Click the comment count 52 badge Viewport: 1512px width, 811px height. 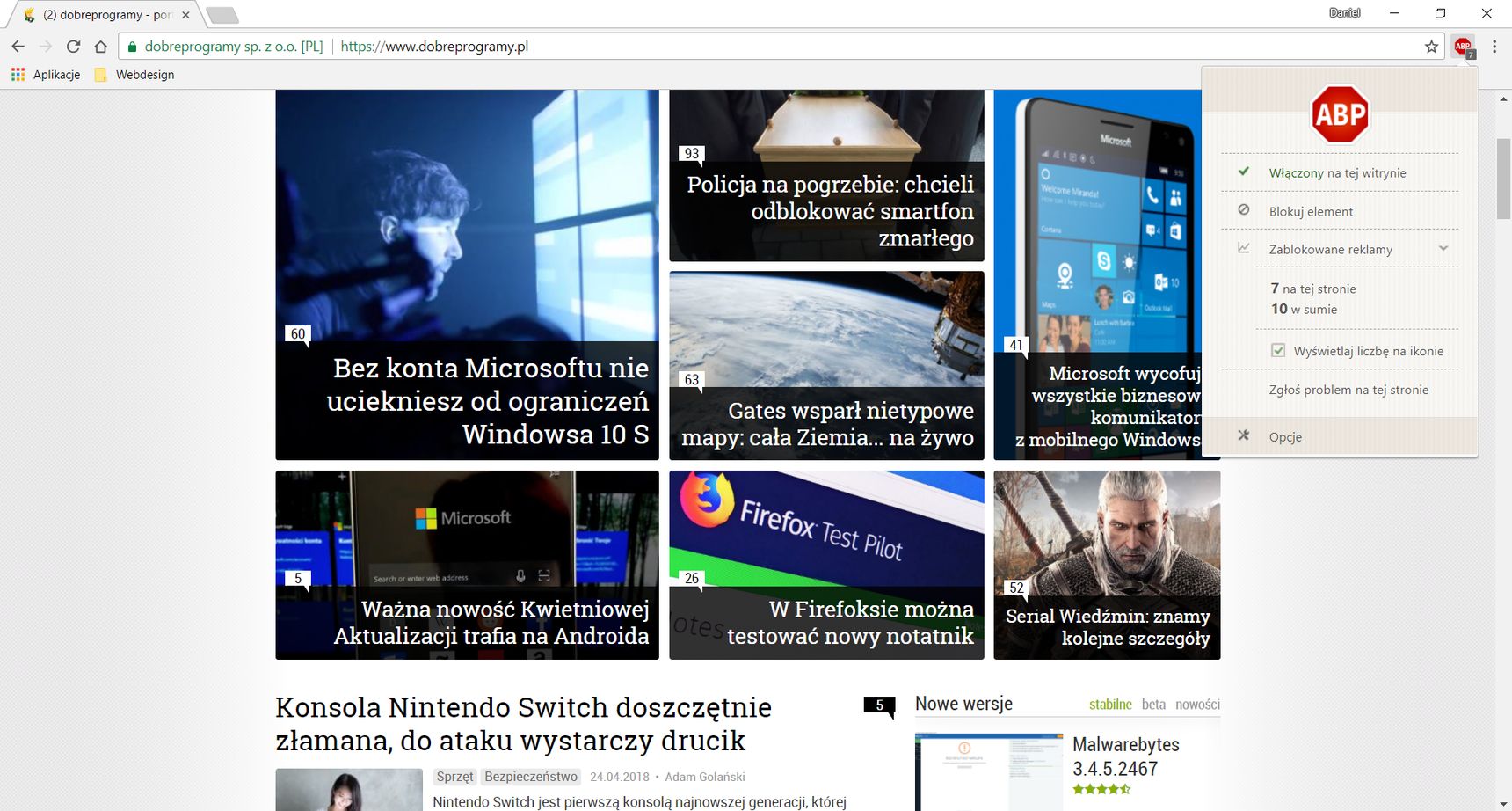1016,588
